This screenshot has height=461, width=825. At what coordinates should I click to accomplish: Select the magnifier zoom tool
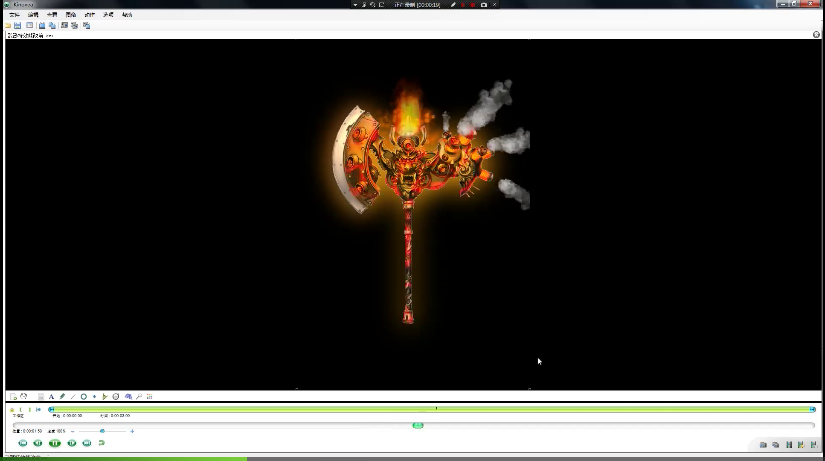coord(139,396)
